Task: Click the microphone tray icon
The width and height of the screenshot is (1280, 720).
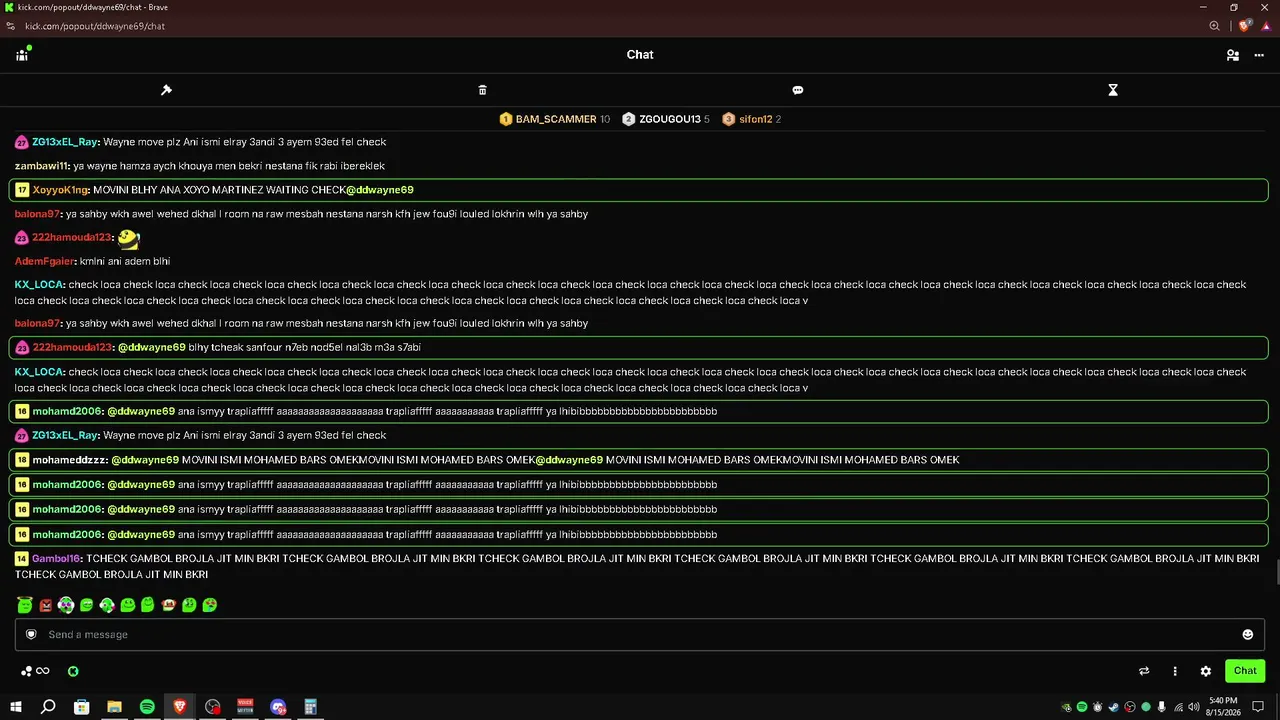Action: (1162, 707)
